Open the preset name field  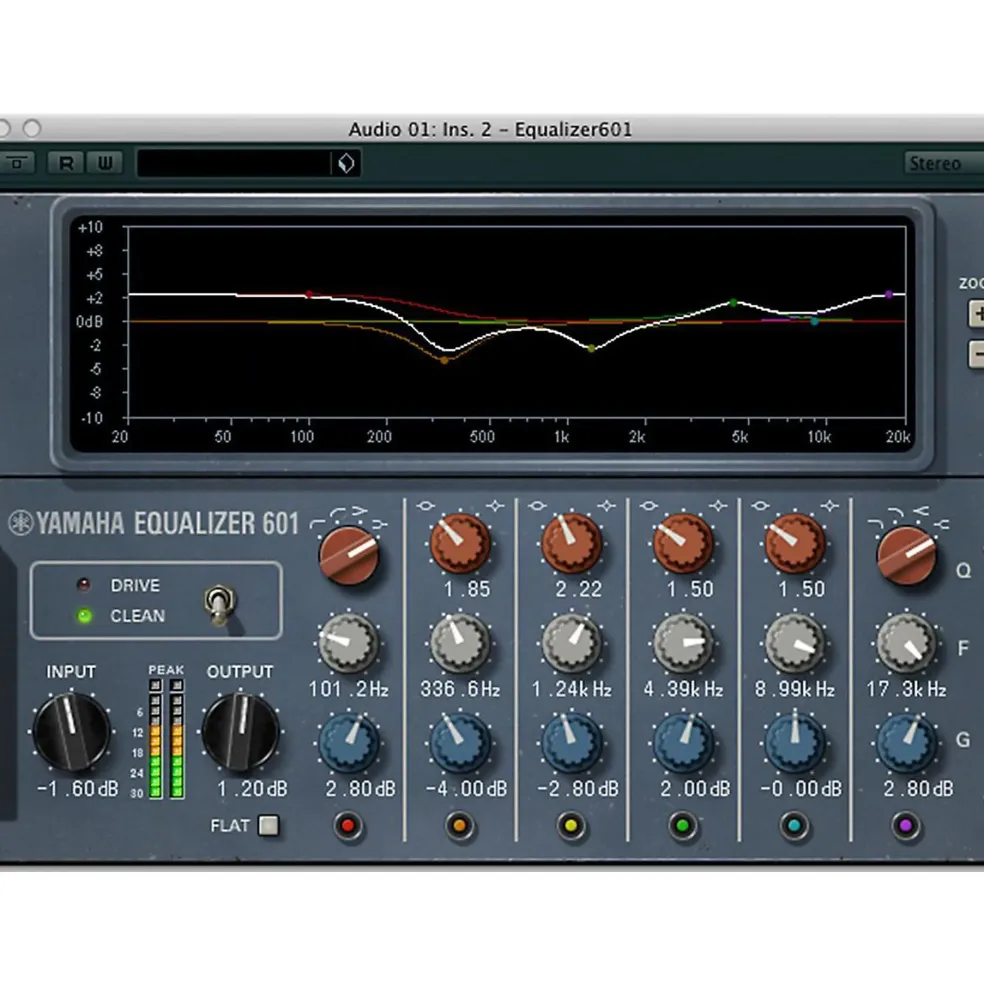click(x=233, y=163)
